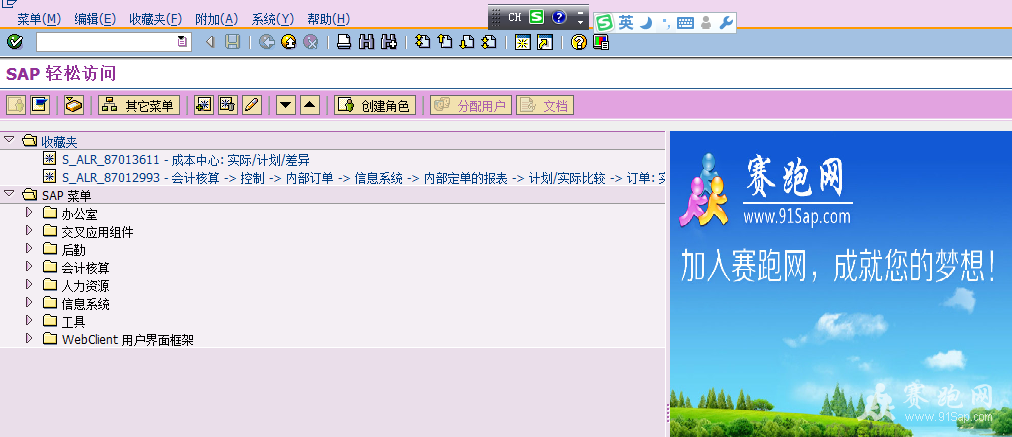This screenshot has width=1012, height=437.
Task: Collapse the SAP 菜单 folder node
Action: coord(9,193)
